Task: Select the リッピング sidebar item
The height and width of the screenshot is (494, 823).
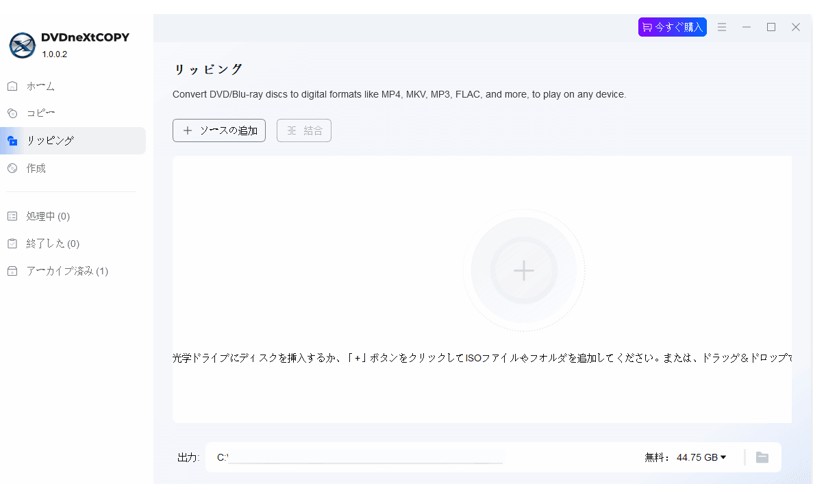Action: 73,141
